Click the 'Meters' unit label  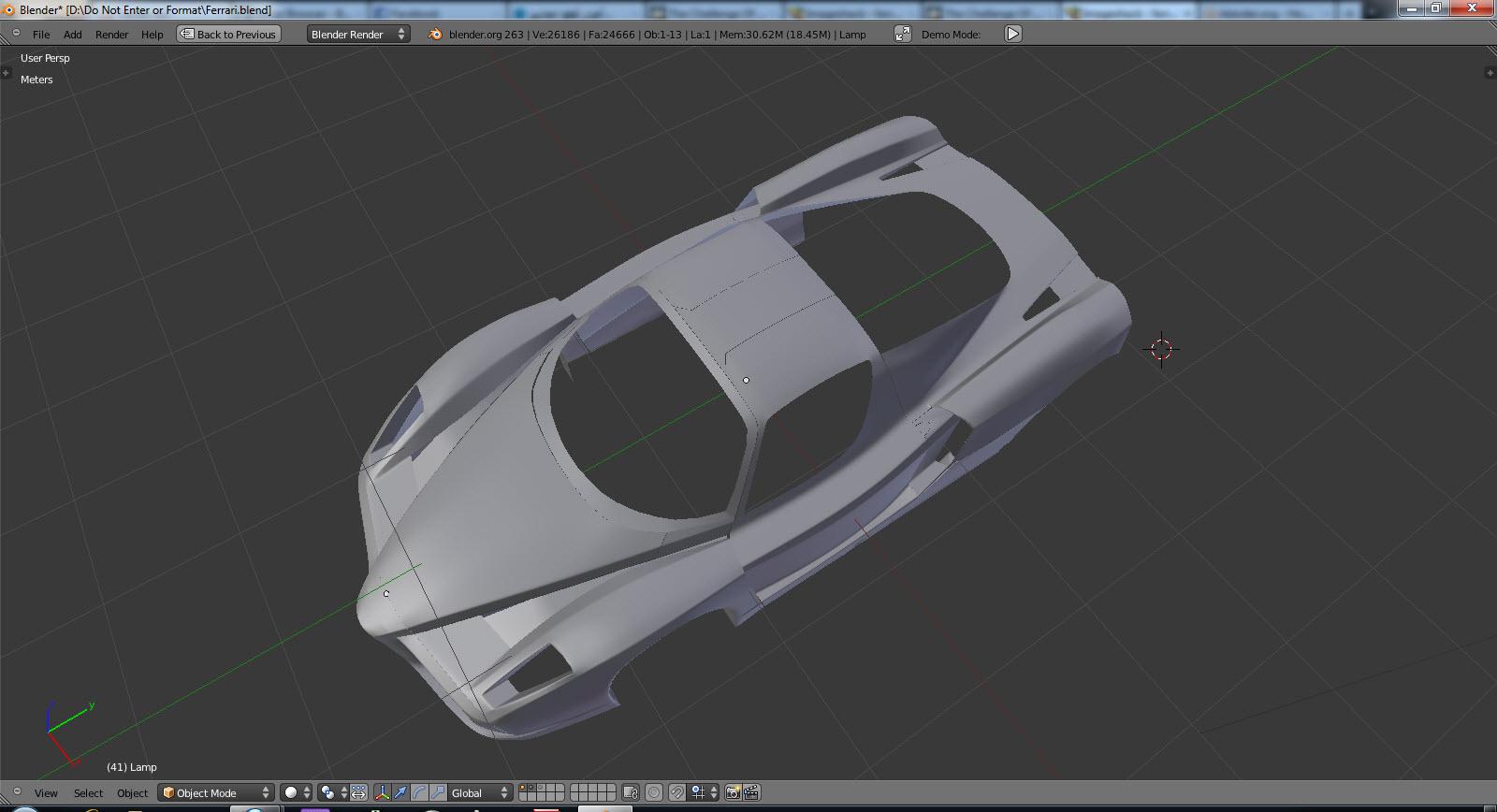[x=36, y=80]
